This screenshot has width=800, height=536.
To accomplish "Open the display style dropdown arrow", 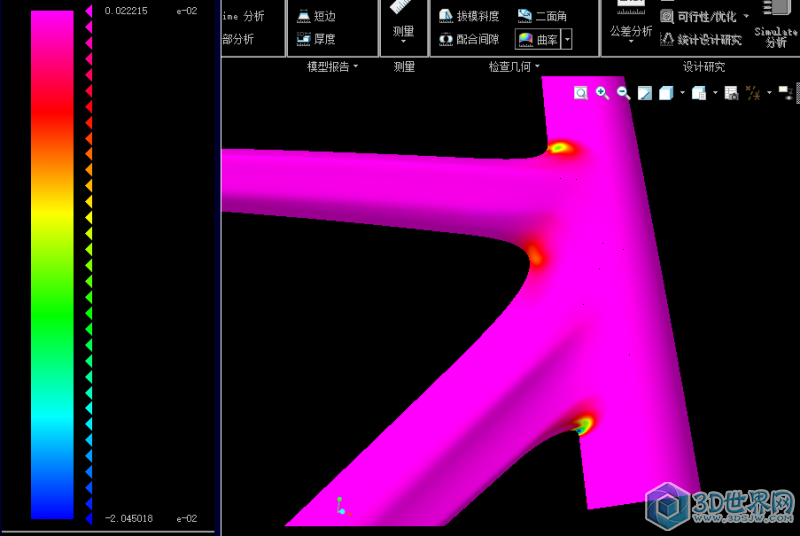I will (x=682, y=93).
